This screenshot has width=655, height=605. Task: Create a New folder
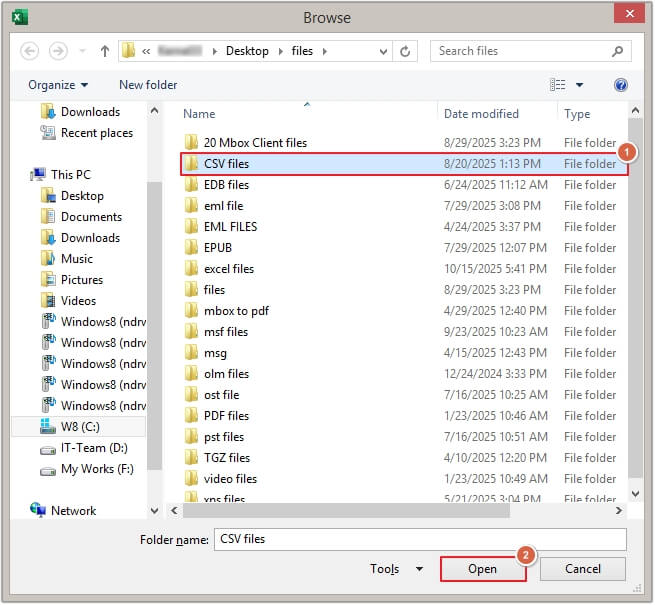pos(148,85)
